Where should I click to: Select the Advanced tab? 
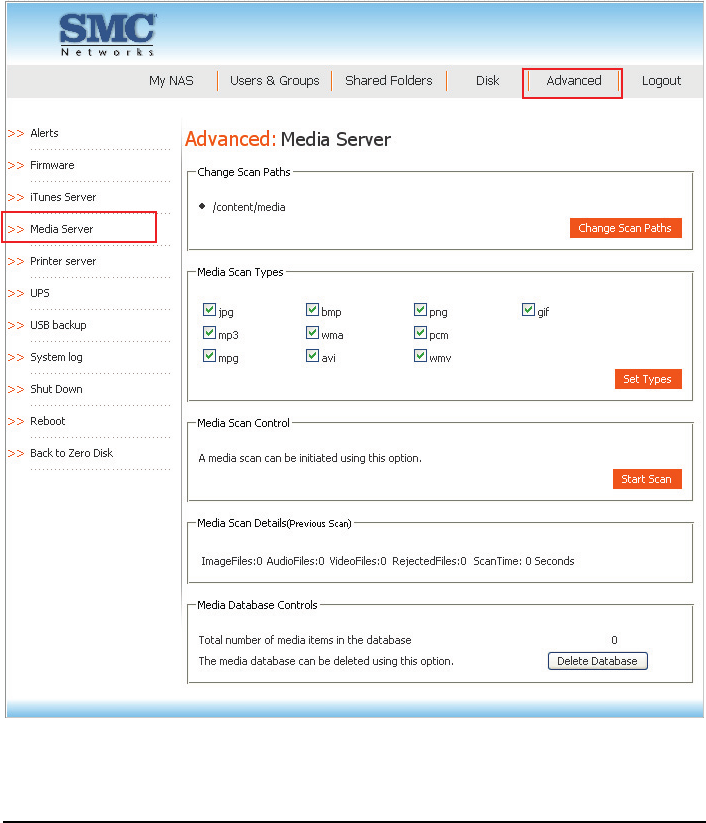[x=573, y=81]
